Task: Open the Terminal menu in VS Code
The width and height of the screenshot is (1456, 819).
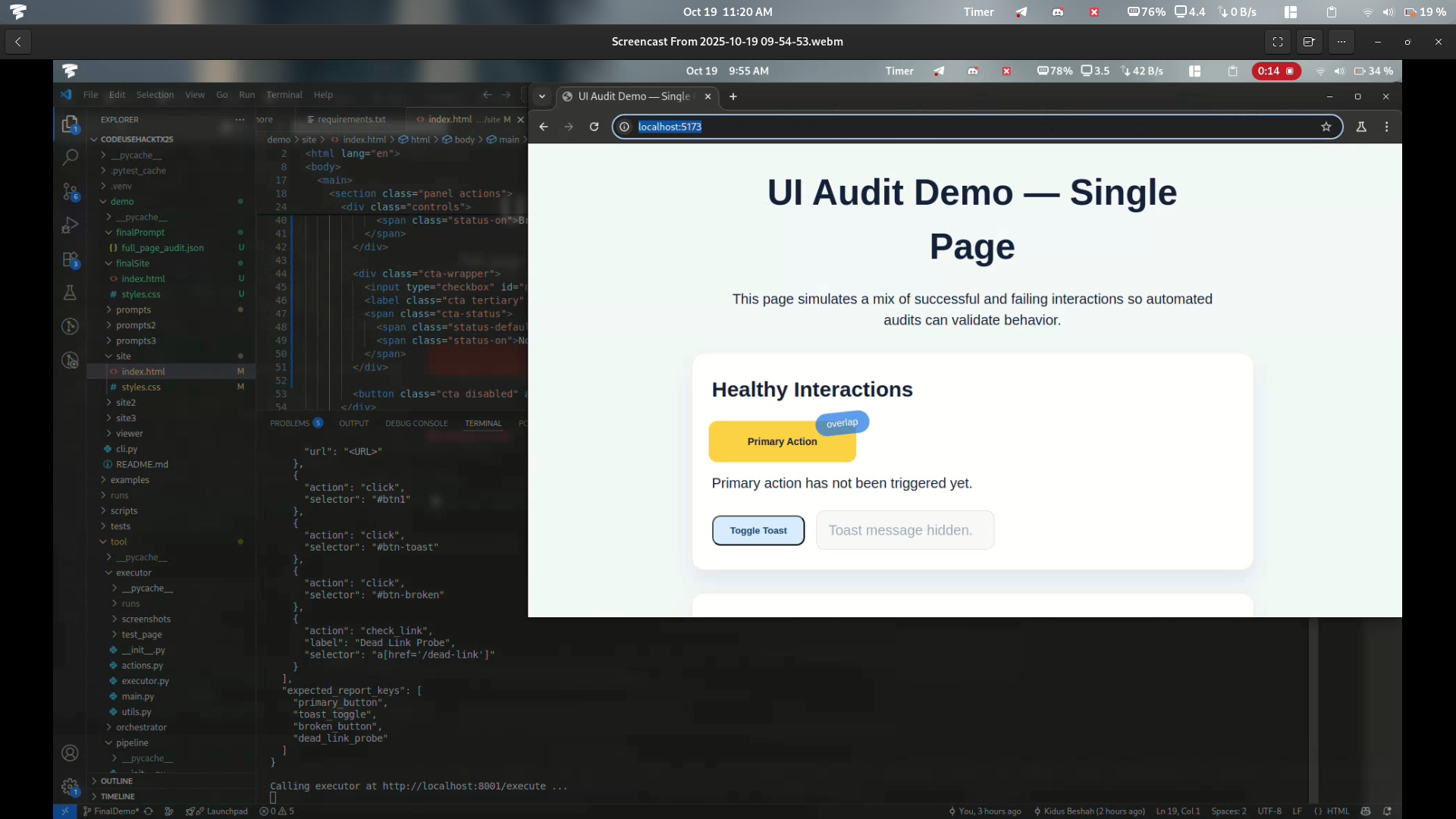Action: [284, 95]
